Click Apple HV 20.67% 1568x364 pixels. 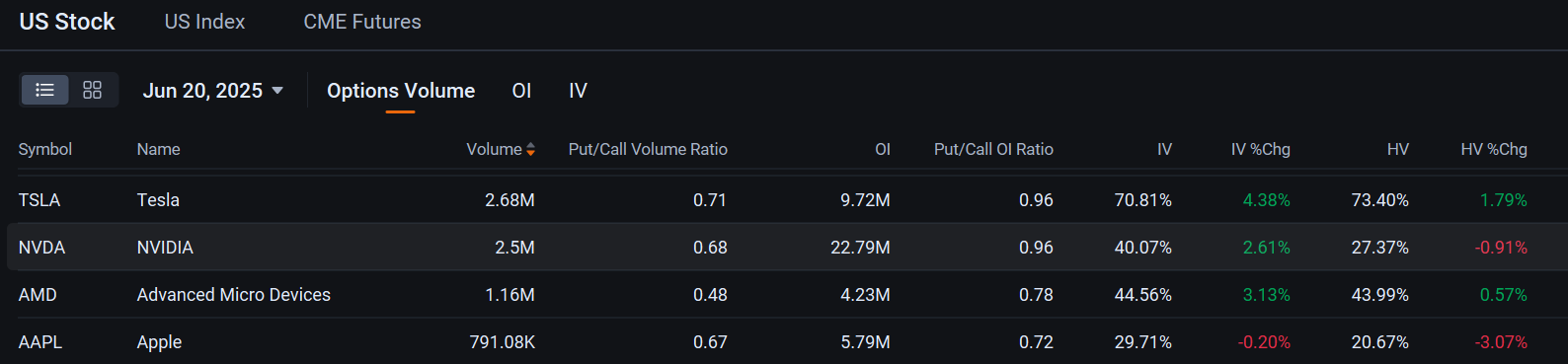(x=1380, y=342)
